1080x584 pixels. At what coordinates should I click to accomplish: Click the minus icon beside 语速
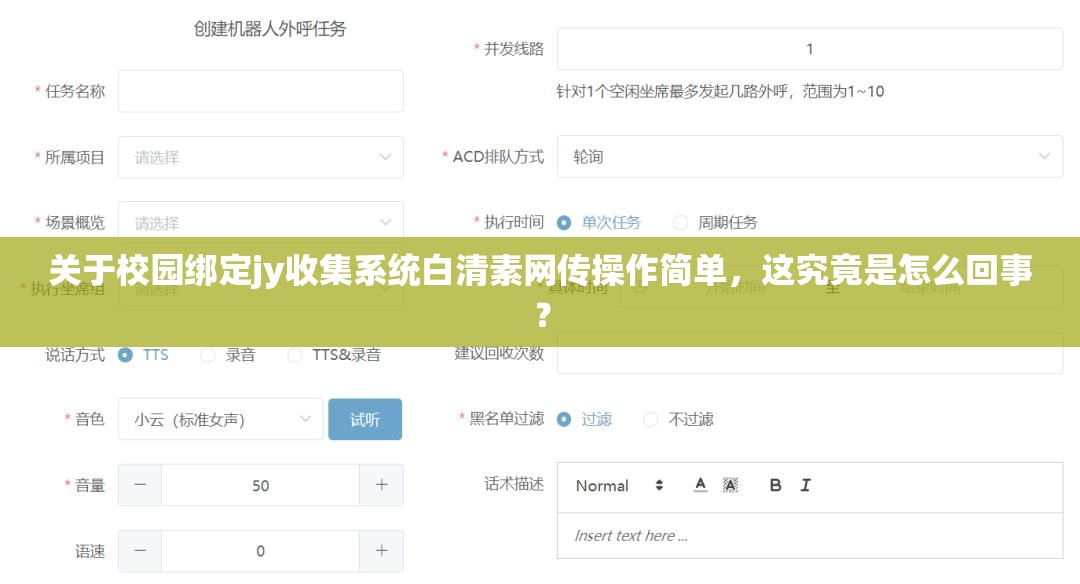pos(139,551)
